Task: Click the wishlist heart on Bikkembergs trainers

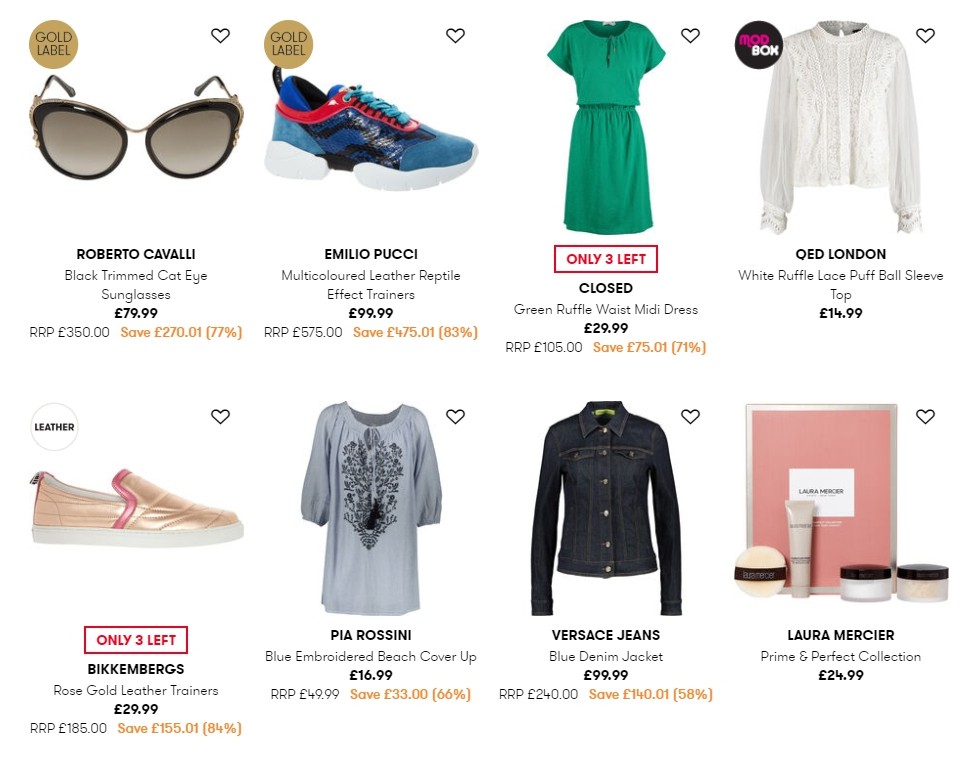Action: click(220, 416)
